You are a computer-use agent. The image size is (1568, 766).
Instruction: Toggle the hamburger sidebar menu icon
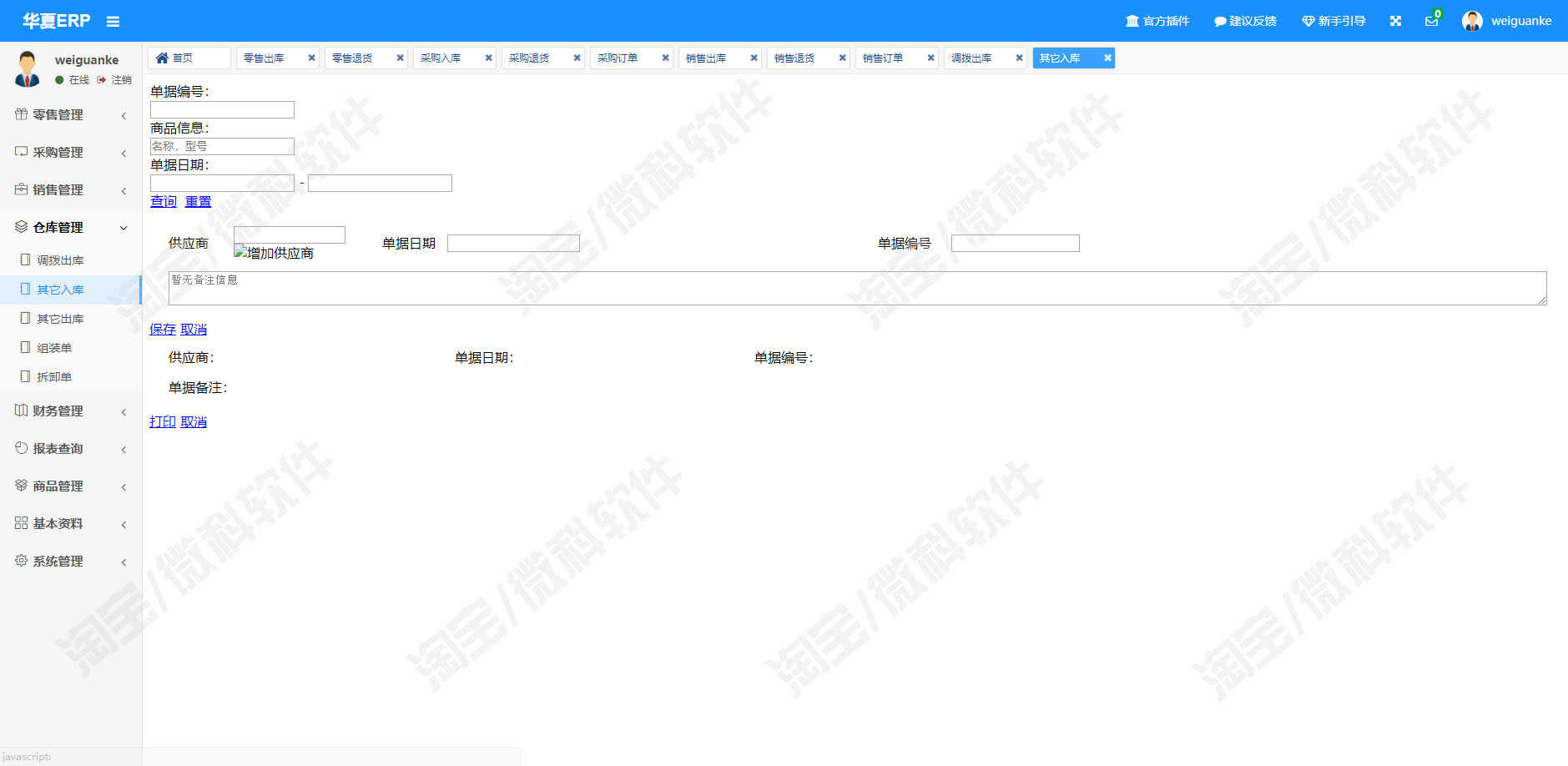[x=113, y=22]
